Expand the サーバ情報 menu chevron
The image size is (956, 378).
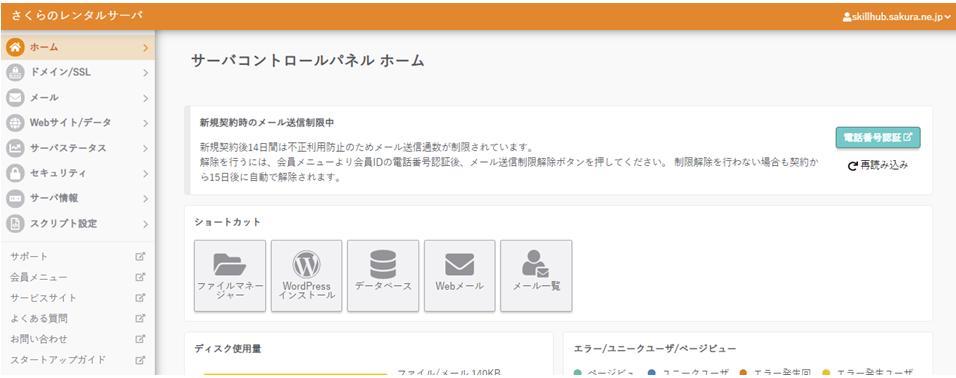click(x=145, y=199)
